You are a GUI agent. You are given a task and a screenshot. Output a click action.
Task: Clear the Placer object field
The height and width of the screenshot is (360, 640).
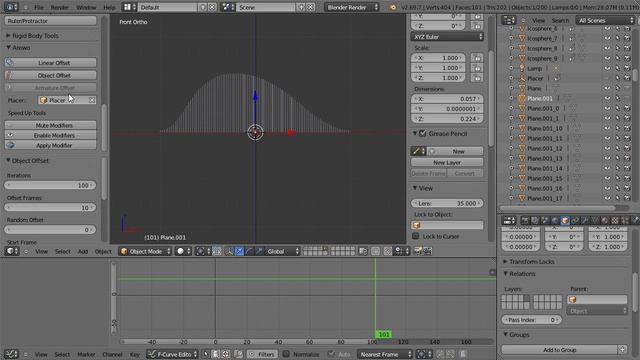tap(92, 100)
